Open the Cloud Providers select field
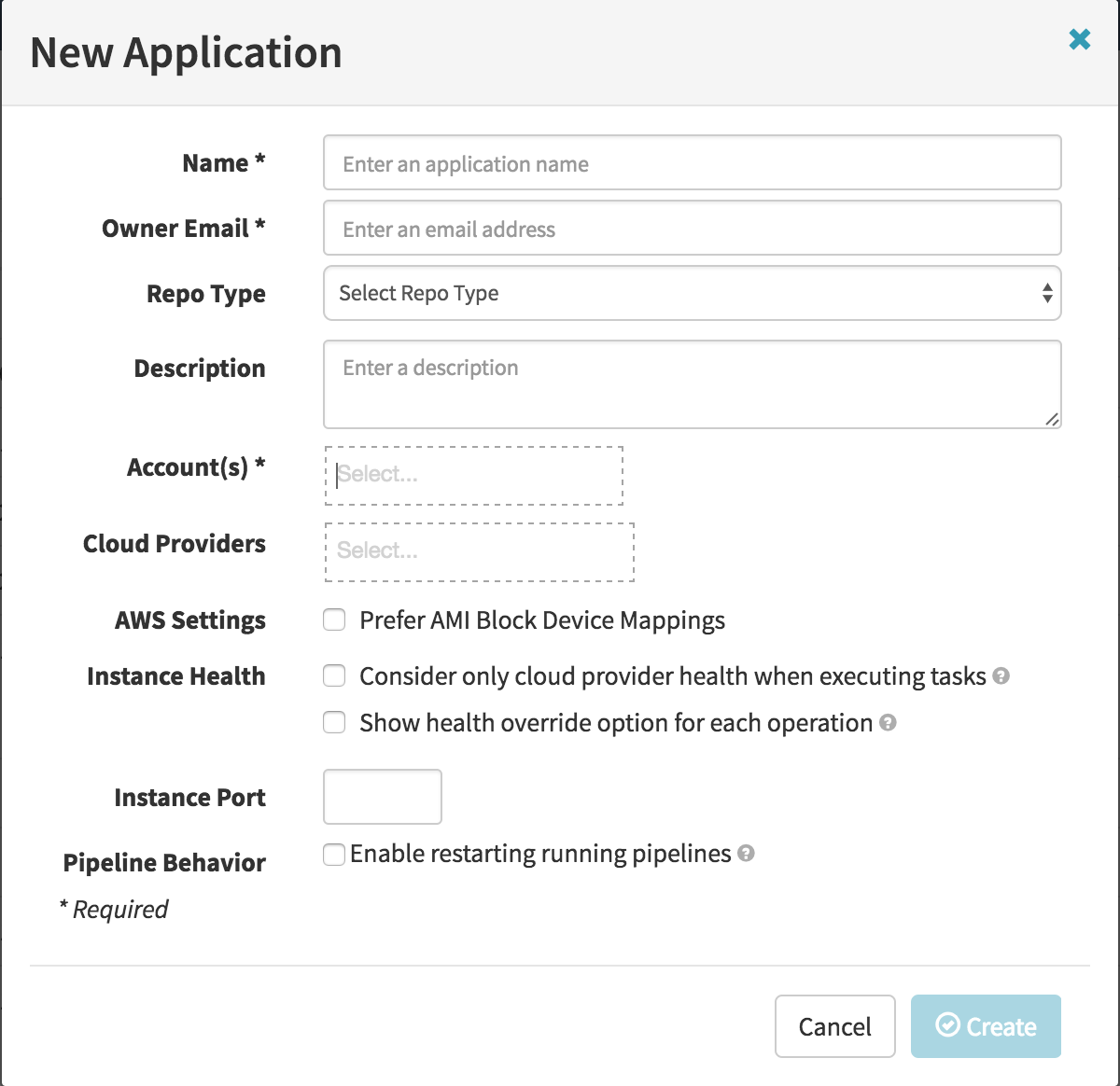The height and width of the screenshot is (1086, 1120). click(x=479, y=552)
